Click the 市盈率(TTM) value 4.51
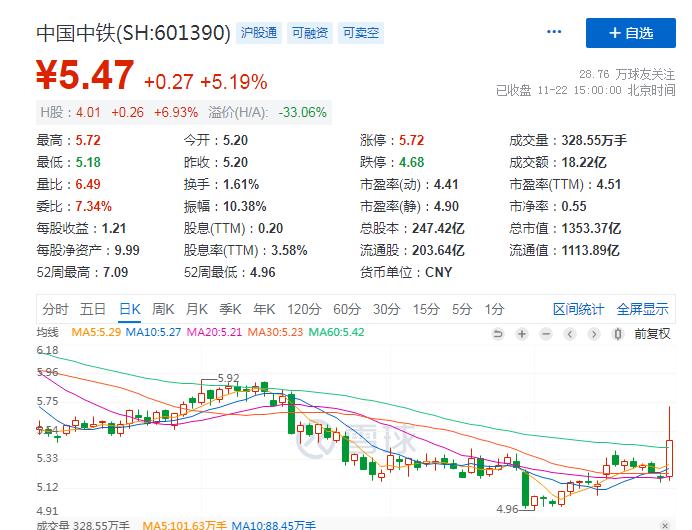Viewport: 692px width, 530px height. (x=609, y=184)
